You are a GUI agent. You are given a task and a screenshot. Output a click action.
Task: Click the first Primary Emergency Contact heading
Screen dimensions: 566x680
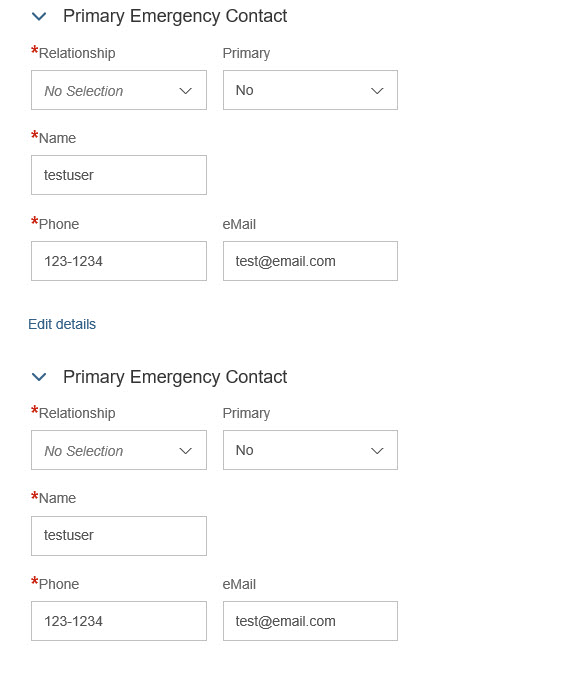tap(175, 16)
